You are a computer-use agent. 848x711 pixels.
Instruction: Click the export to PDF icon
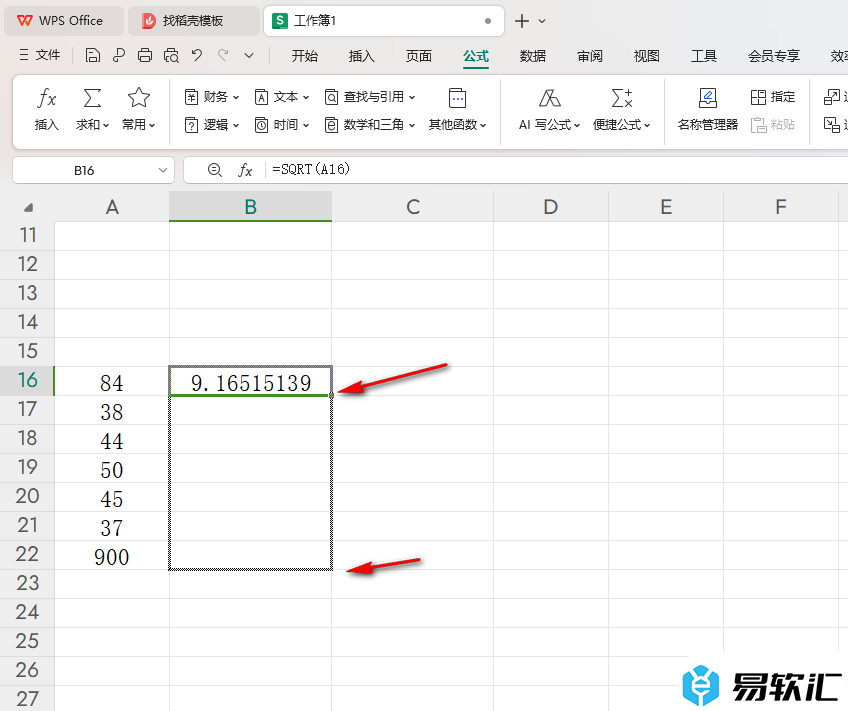[x=118, y=55]
